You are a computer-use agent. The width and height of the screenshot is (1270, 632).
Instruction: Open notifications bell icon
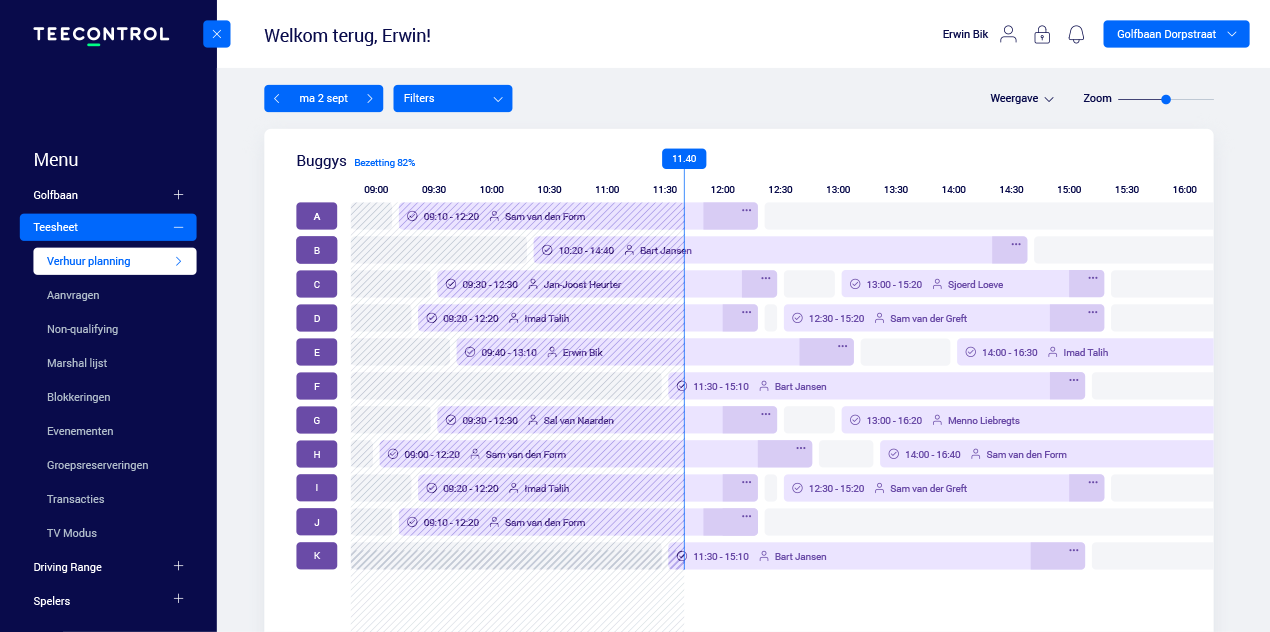1076,34
